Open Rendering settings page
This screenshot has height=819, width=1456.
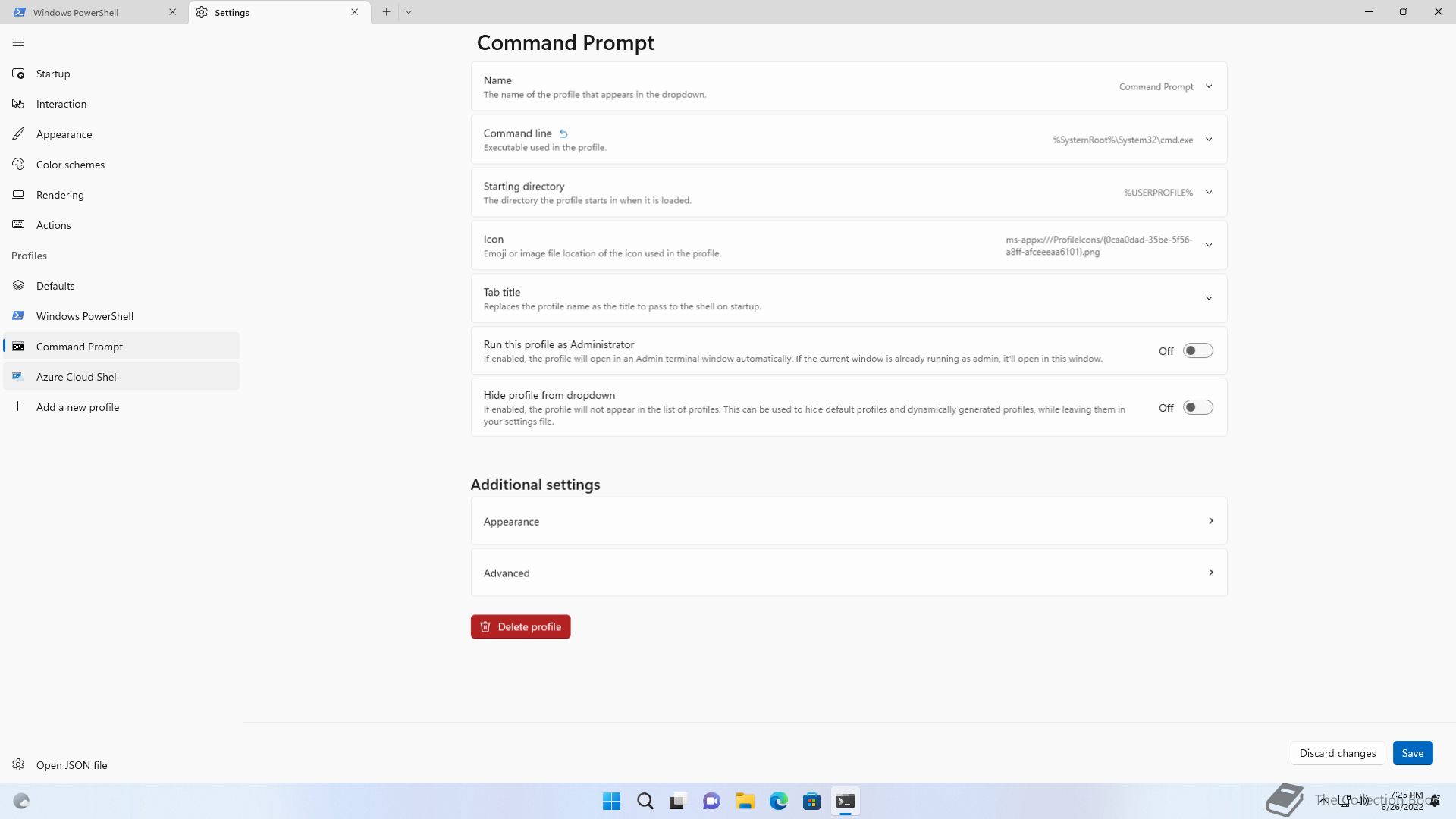point(121,195)
